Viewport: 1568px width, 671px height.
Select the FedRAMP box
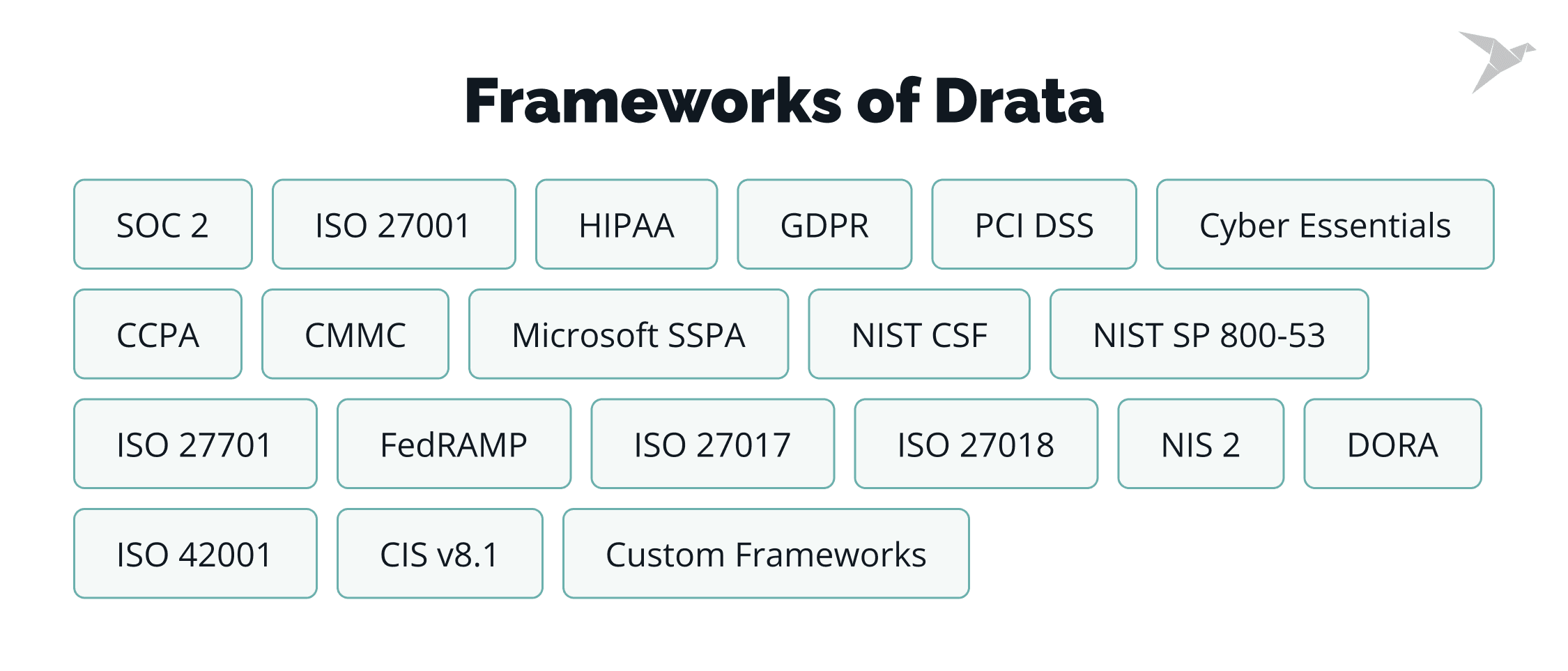pos(454,444)
